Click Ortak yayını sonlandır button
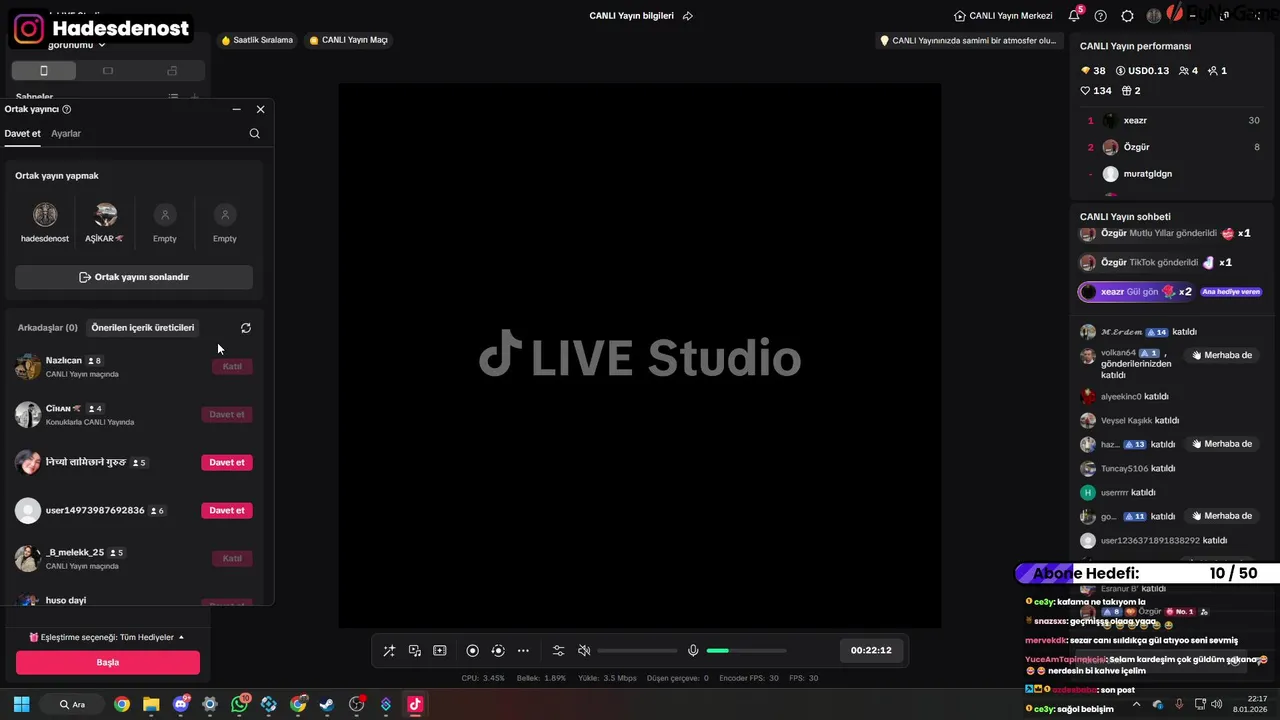1280x720 pixels. [x=134, y=277]
